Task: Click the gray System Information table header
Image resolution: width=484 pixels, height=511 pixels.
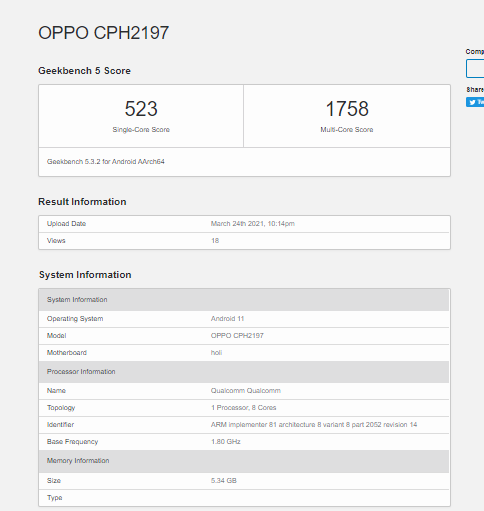Action: coord(244,300)
